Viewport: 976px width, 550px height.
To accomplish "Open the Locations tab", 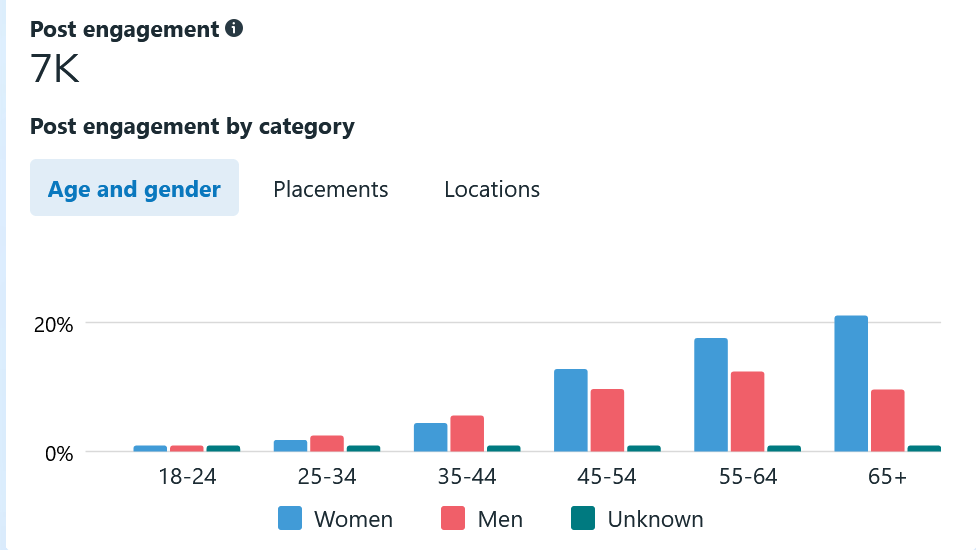I will 492,189.
